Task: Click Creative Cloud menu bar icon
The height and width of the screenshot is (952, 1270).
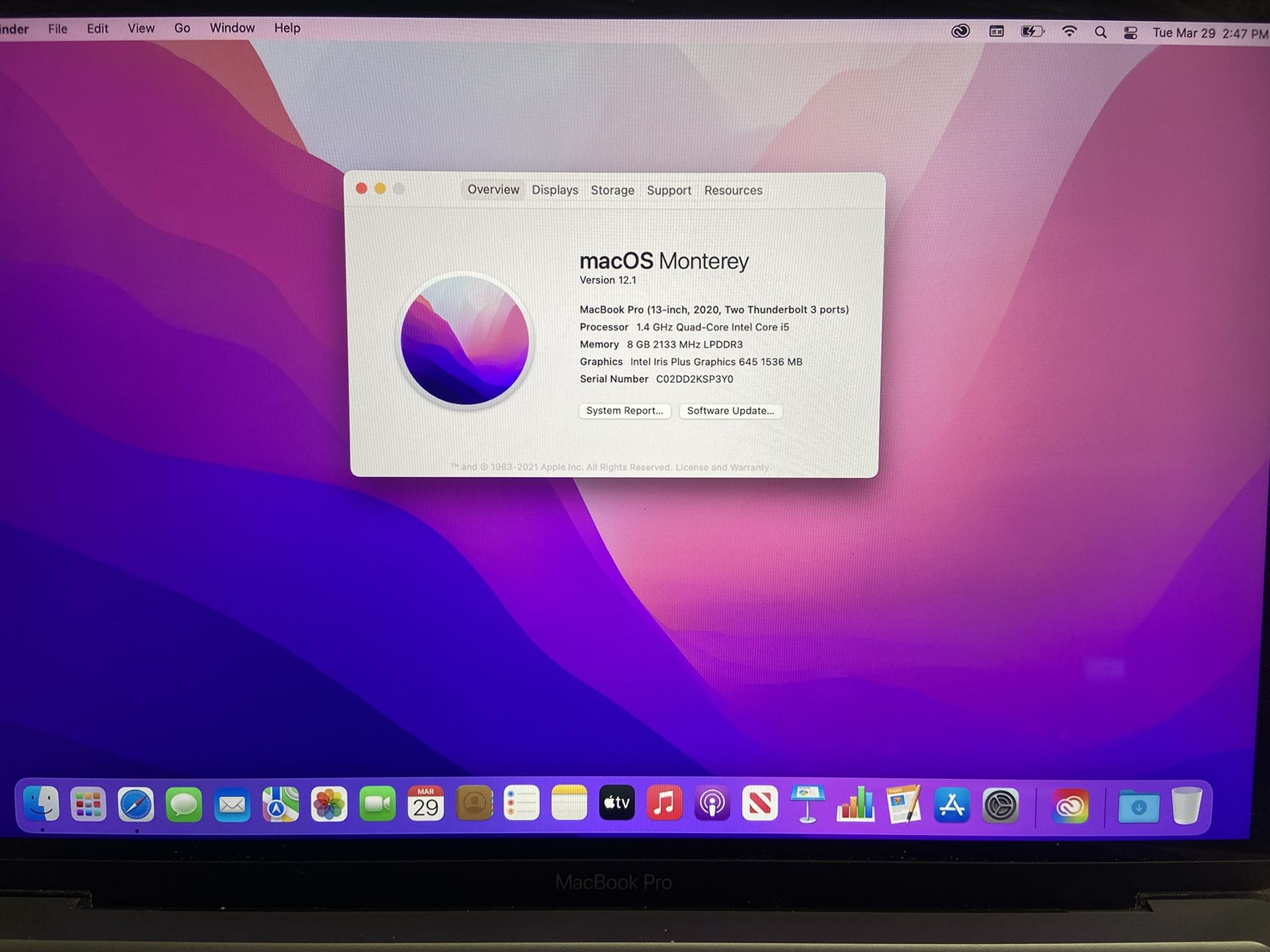Action: tap(960, 31)
